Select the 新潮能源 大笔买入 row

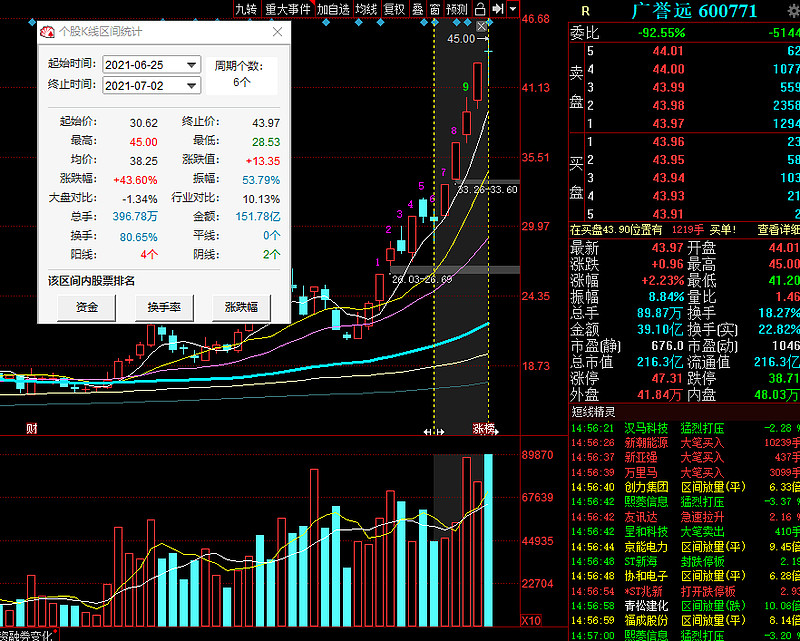point(685,442)
